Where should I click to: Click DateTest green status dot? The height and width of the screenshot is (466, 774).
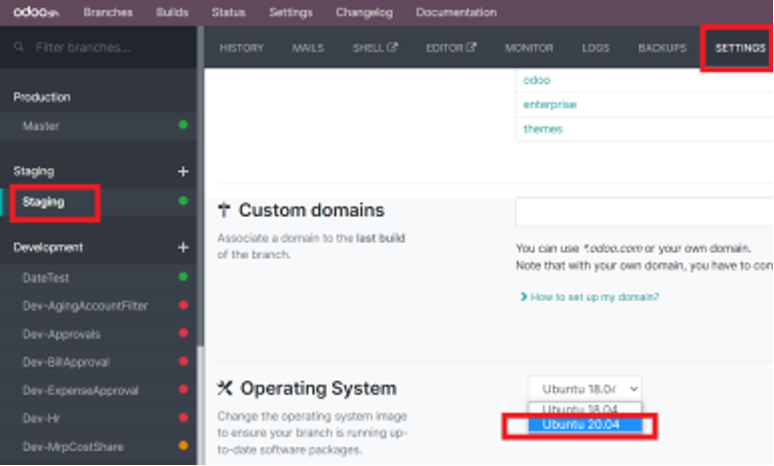[183, 277]
